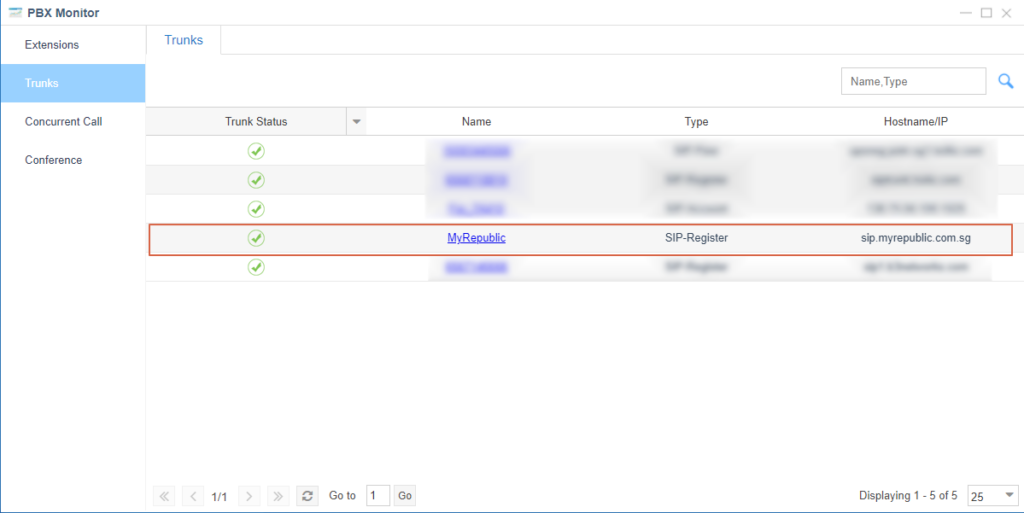Open Conference in the left sidebar

click(54, 160)
